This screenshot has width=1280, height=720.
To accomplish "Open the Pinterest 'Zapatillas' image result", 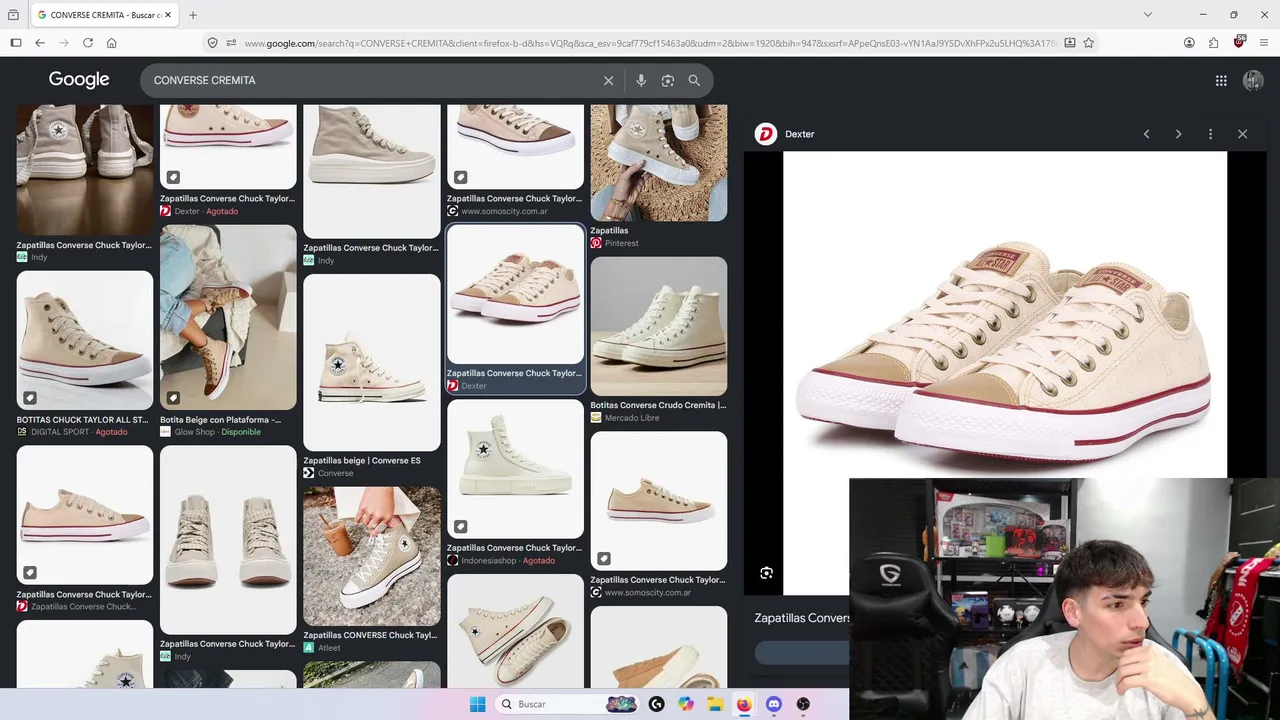I will [659, 163].
